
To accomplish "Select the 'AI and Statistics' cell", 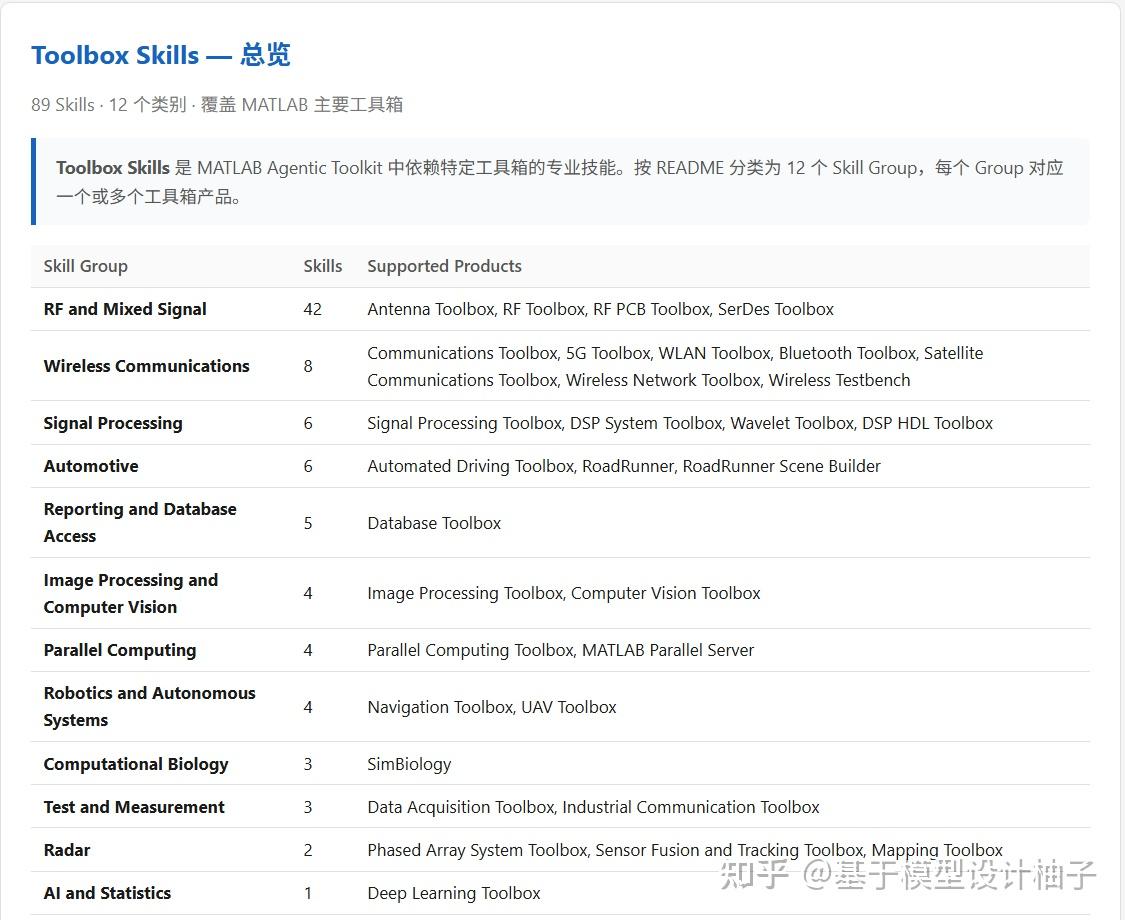I will 107,893.
